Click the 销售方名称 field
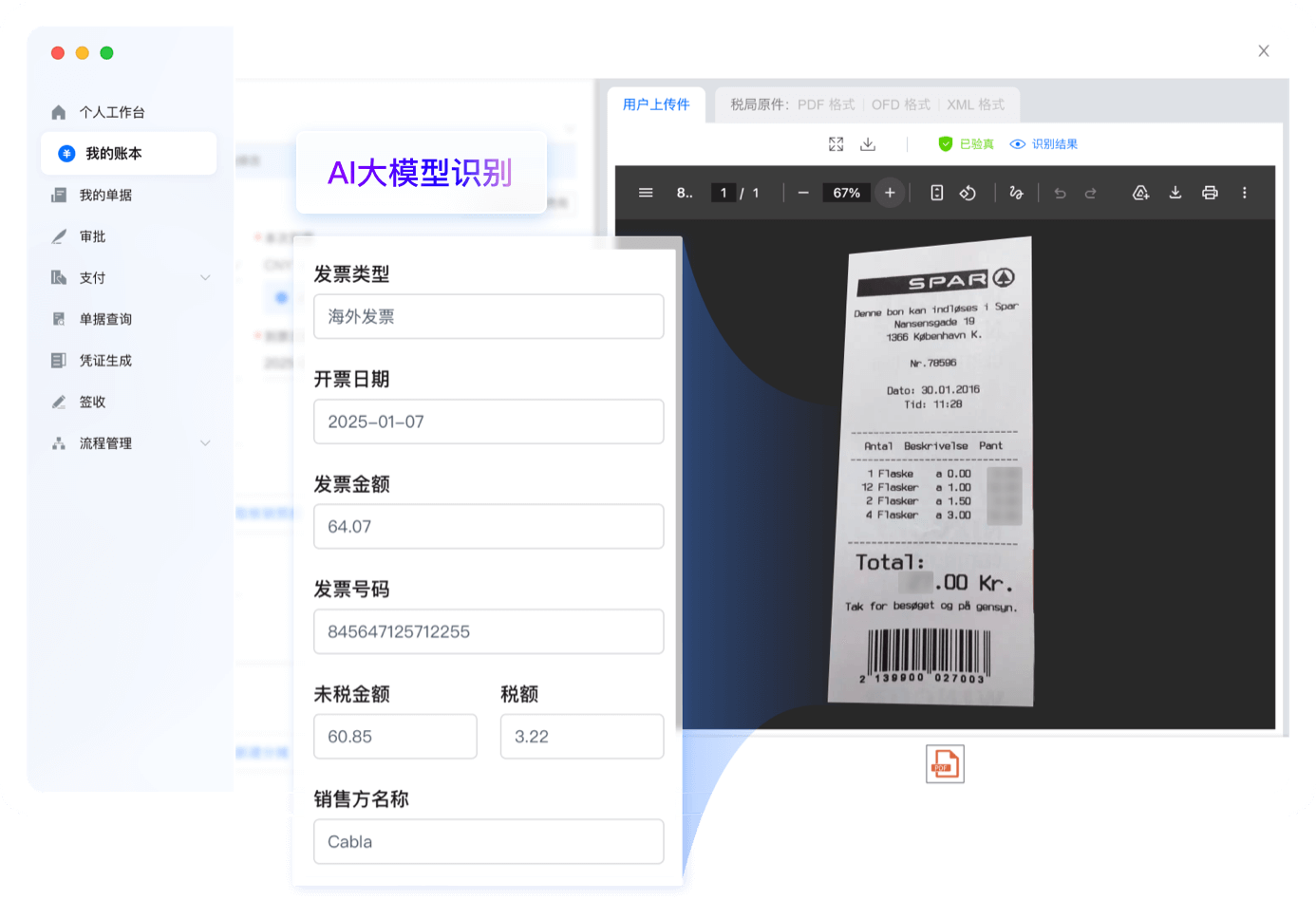1316x900 pixels. (x=488, y=842)
